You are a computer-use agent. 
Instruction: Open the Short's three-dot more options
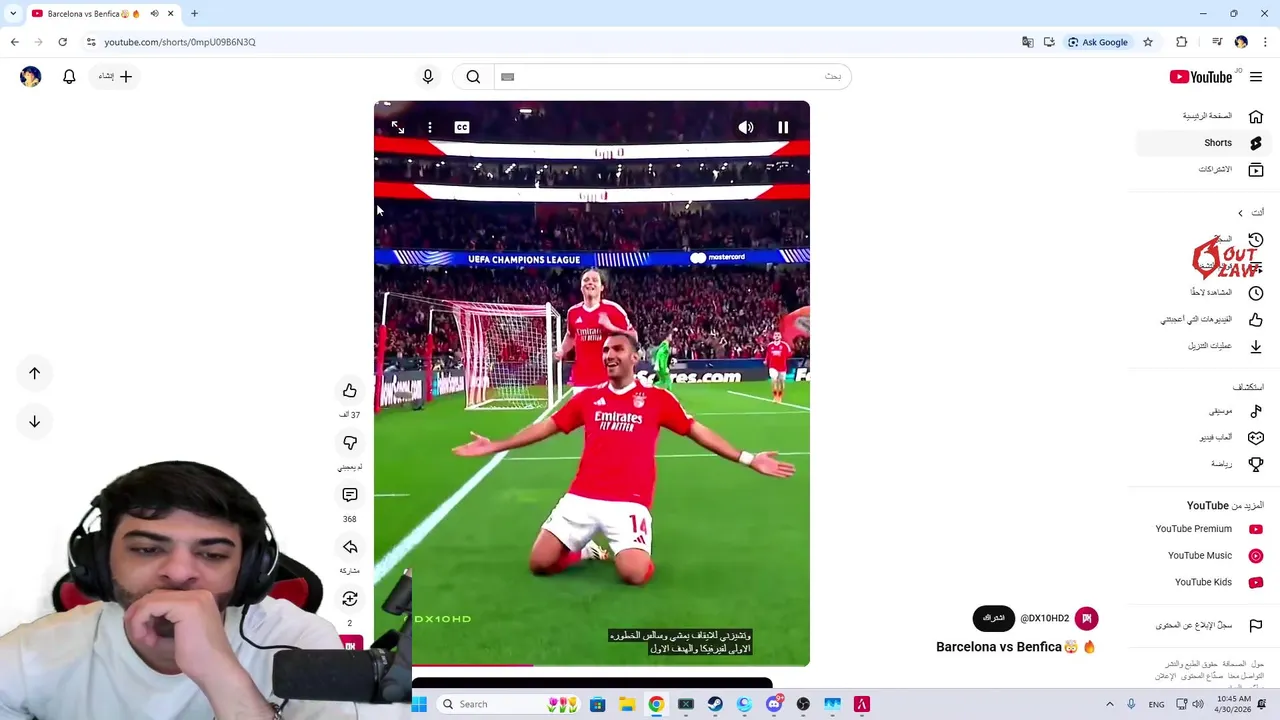(430, 127)
